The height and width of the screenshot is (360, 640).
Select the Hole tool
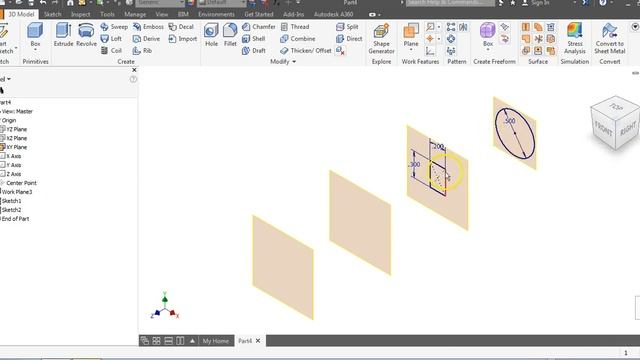pyautogui.click(x=211, y=35)
